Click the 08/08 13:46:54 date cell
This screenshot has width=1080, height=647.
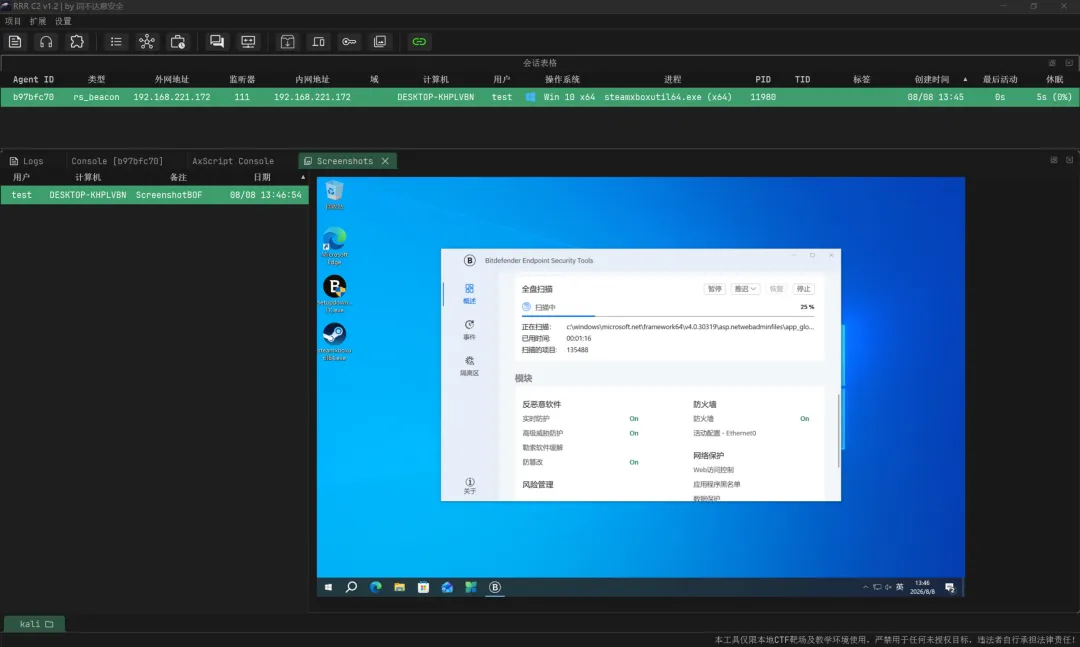click(265, 195)
